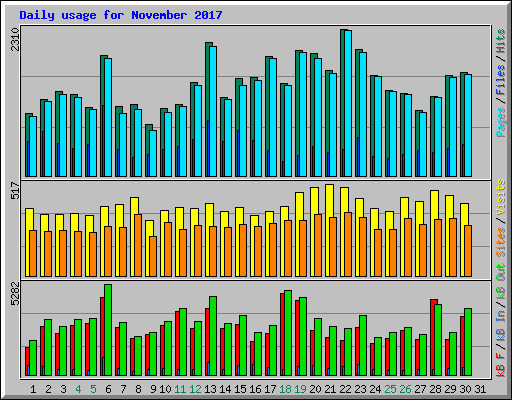The width and height of the screenshot is (512, 400).
Task: Click day label "23" on the x-axis
Action: 360,389
